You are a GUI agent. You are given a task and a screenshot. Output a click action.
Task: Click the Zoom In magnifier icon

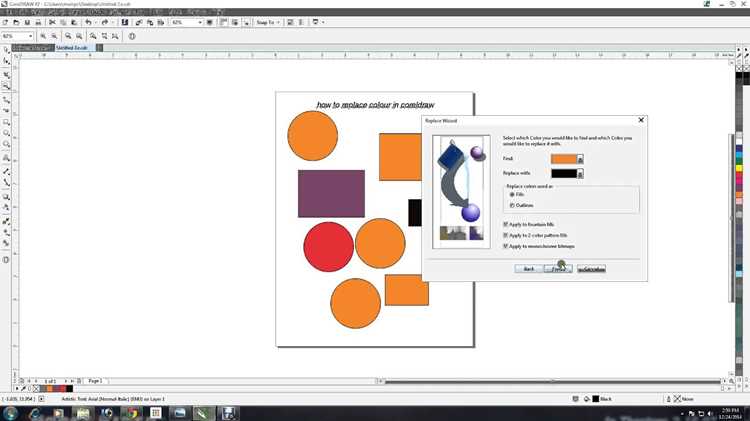(43, 36)
